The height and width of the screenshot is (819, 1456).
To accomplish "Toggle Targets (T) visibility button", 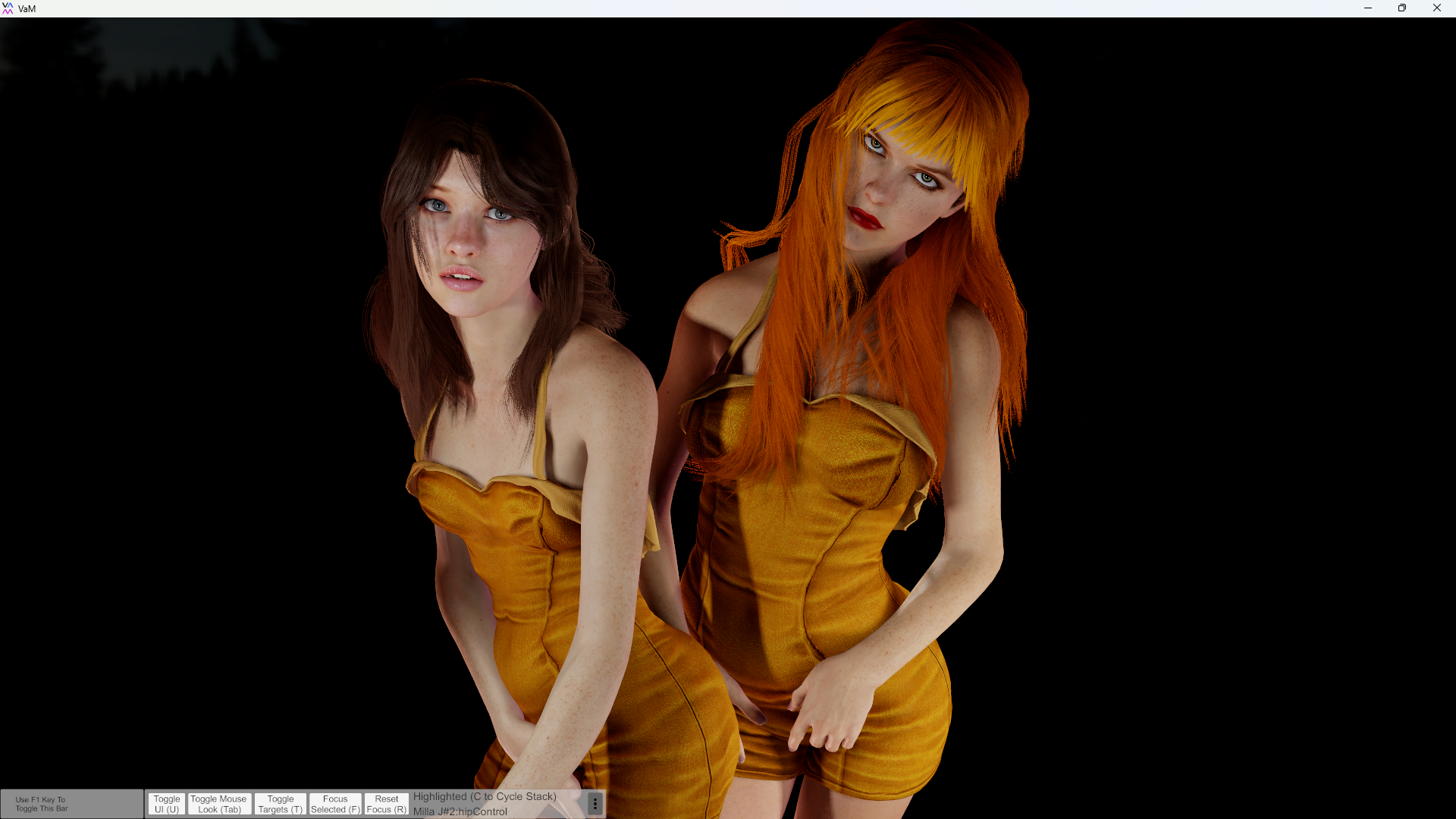I will [x=281, y=804].
